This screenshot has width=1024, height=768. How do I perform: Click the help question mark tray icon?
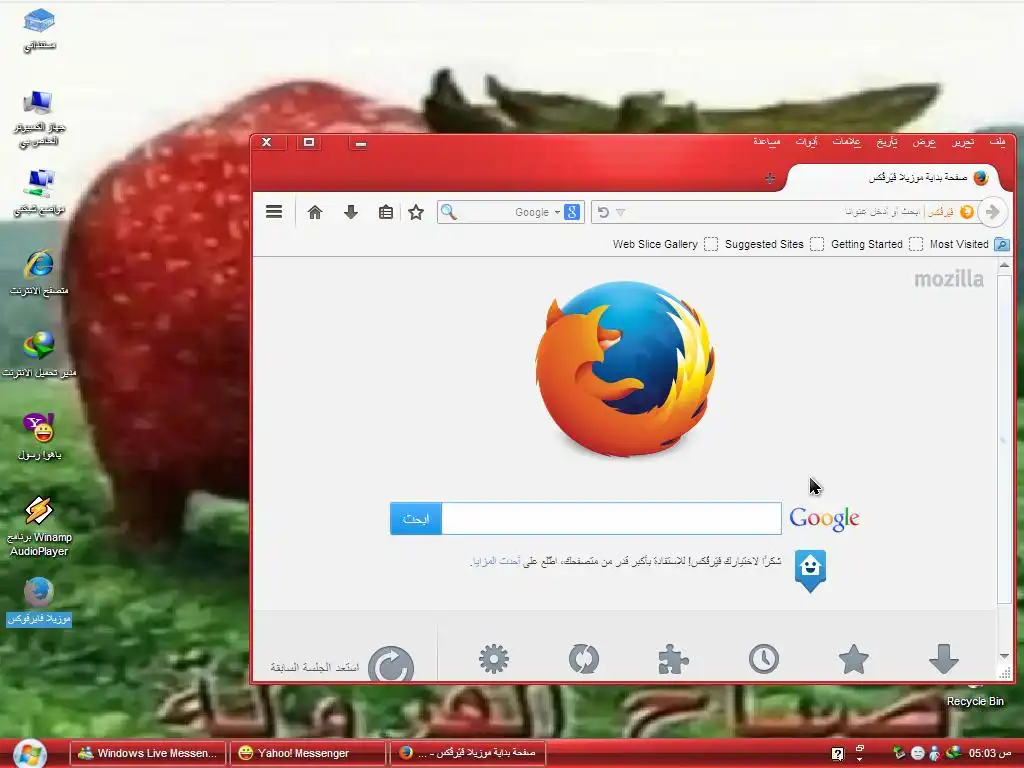[838, 754]
